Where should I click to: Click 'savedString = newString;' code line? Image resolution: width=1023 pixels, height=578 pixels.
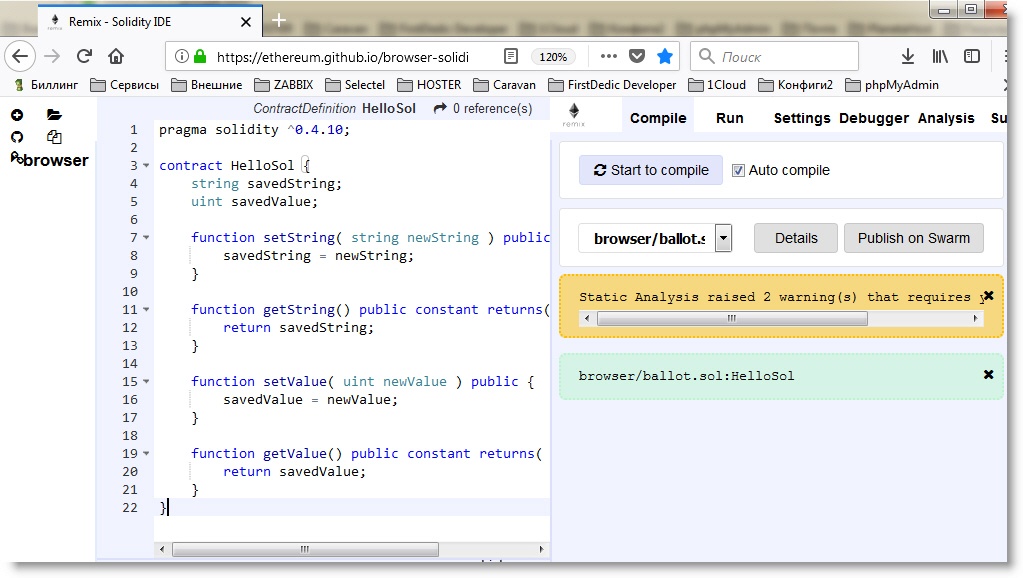click(x=318, y=256)
